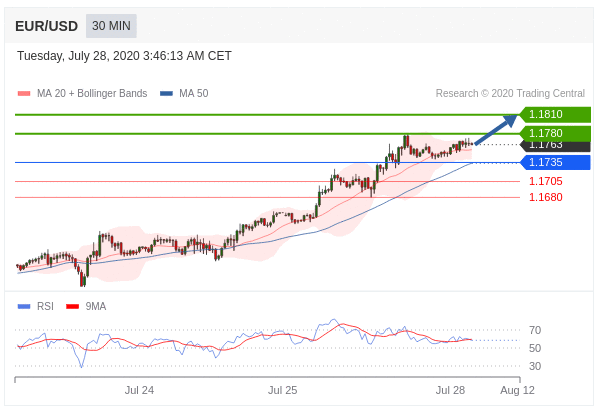The image size is (600, 410).
Task: Click the red 9MA legend swatch
Action: click(72, 306)
